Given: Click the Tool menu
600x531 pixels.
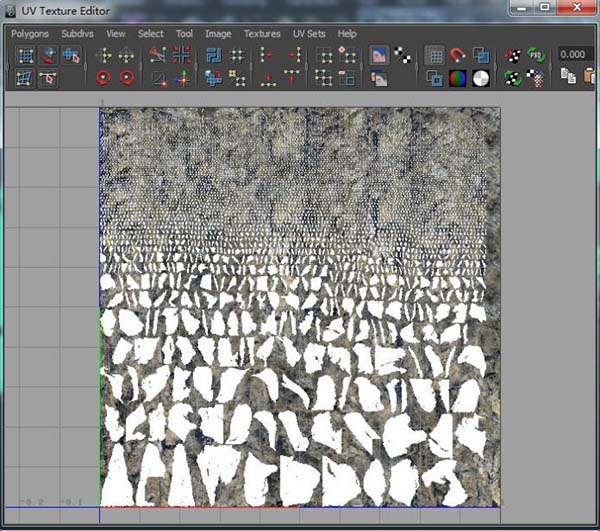Looking at the screenshot, I should 184,33.
